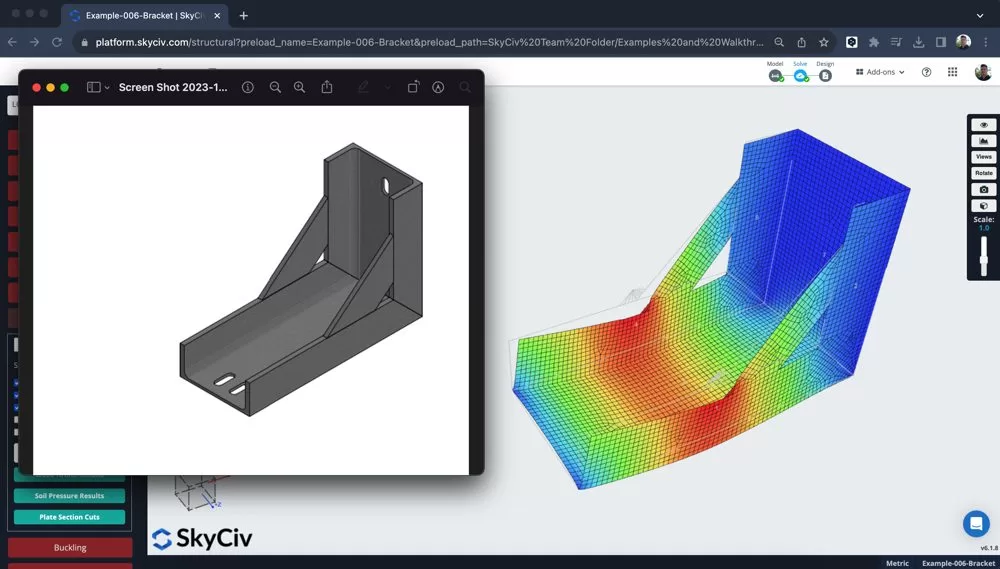The width and height of the screenshot is (1000, 569).
Task: Open the Views menu in right toolbar
Action: click(x=984, y=157)
